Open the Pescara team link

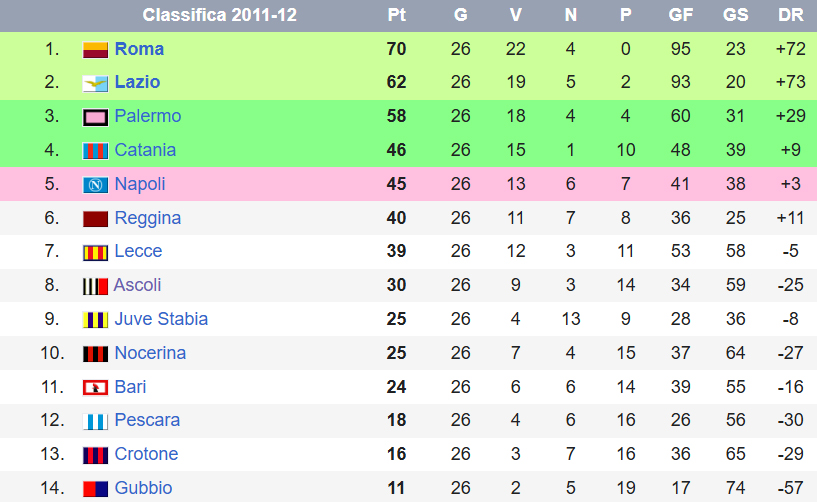[x=147, y=420]
